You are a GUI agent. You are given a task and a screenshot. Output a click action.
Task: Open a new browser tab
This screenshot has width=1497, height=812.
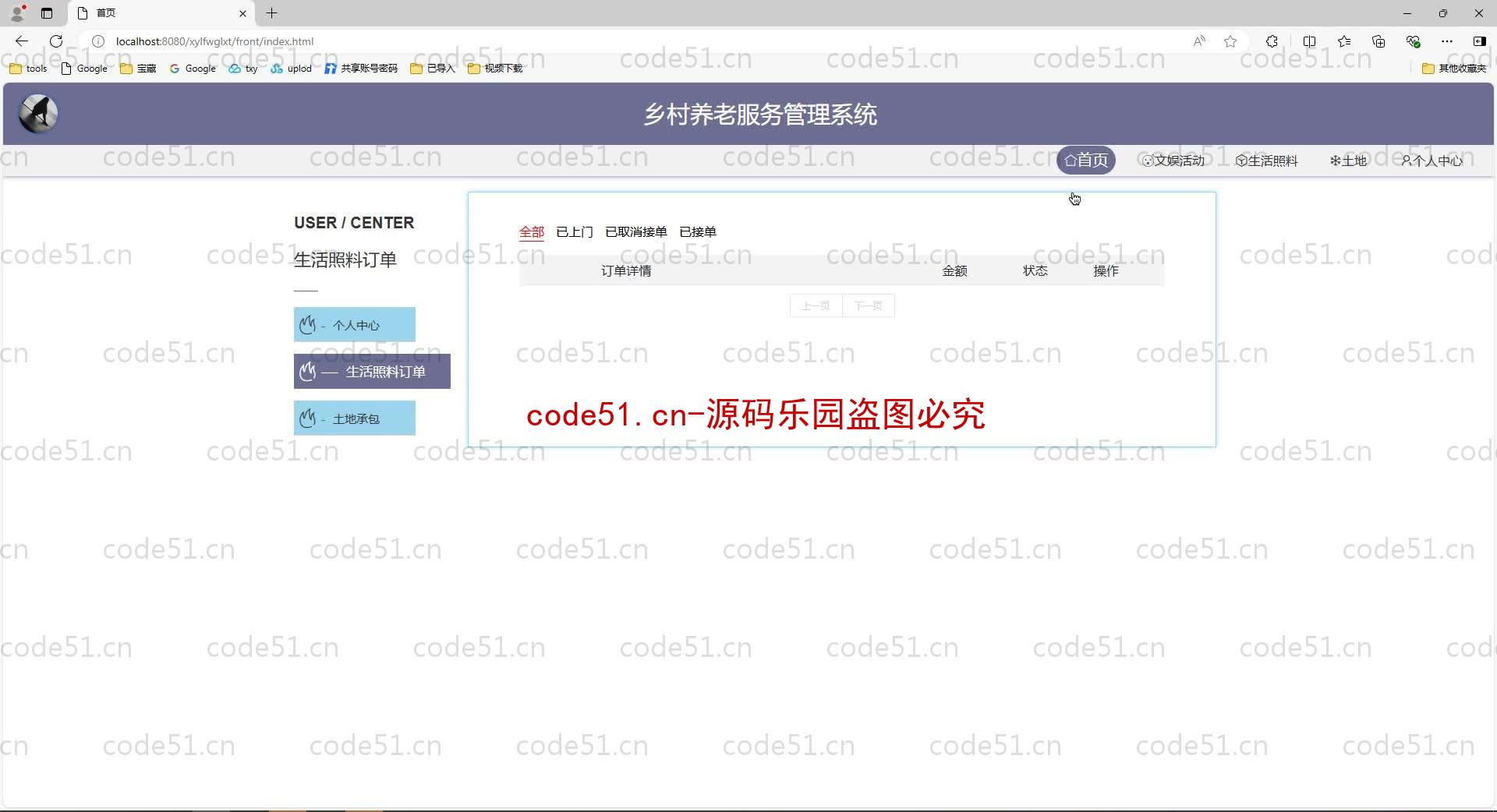[x=271, y=13]
